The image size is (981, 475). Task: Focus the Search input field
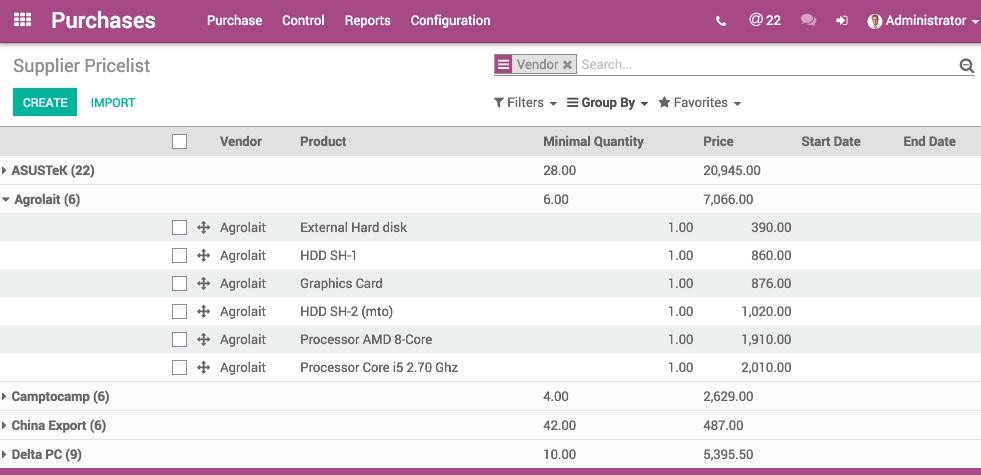click(767, 64)
